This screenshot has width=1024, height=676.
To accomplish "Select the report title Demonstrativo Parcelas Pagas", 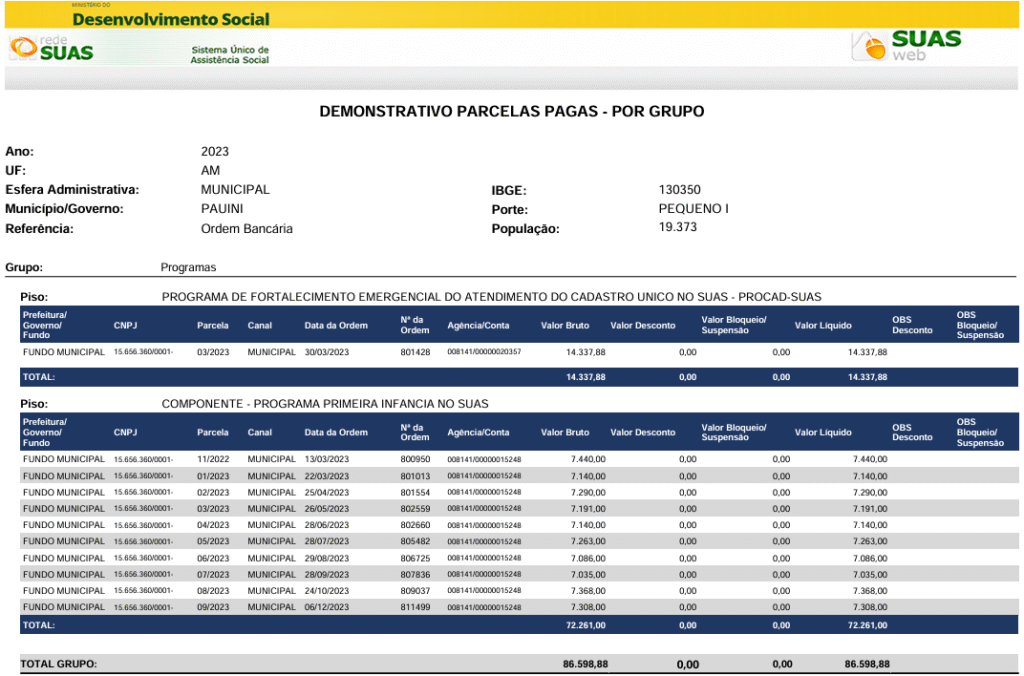I will 511,111.
